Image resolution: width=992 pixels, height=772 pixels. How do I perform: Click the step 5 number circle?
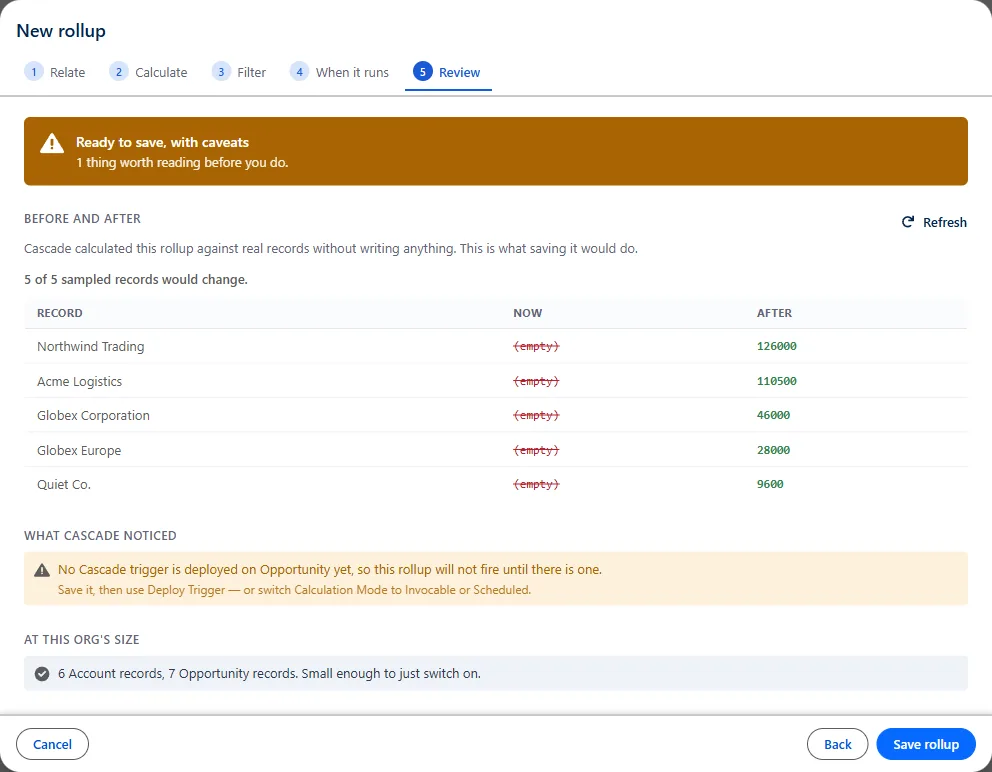click(423, 72)
